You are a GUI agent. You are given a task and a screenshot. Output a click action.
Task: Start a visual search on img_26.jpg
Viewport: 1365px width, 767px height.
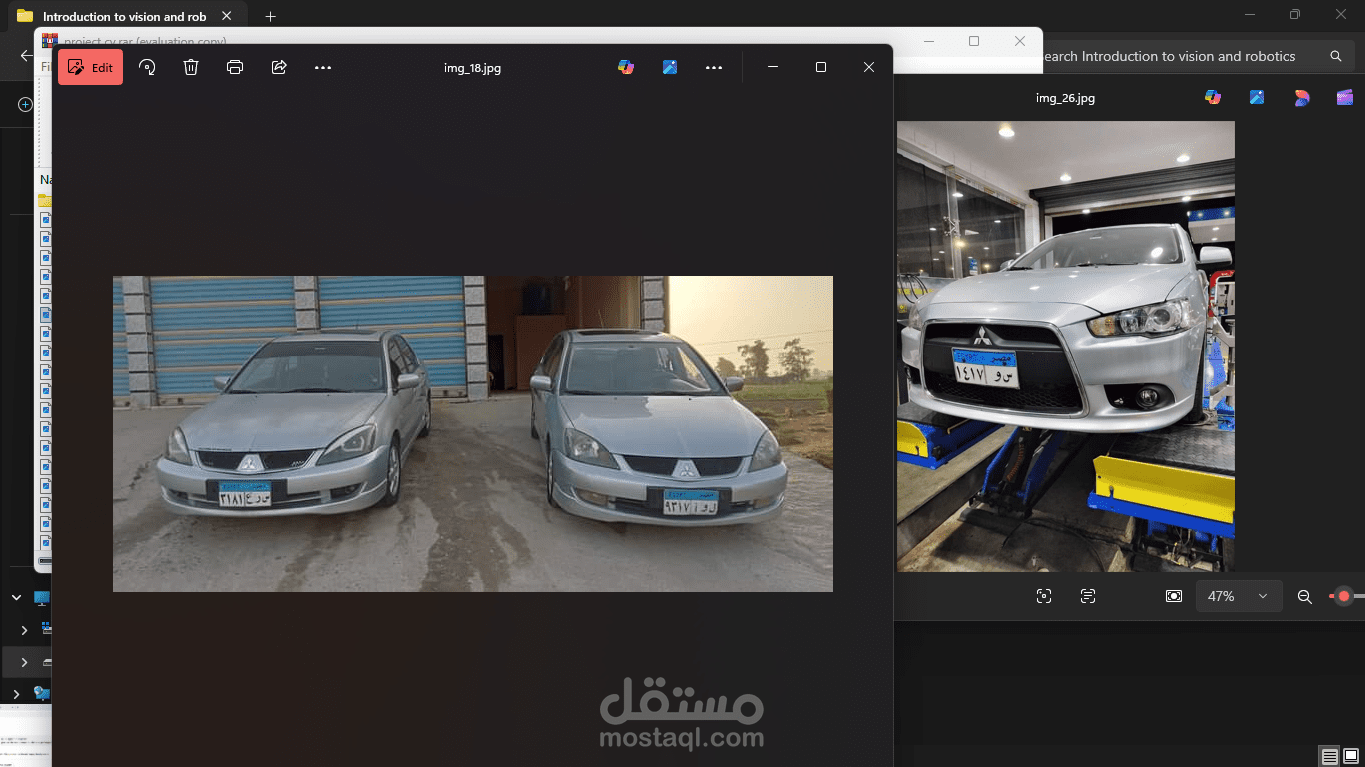(x=1043, y=596)
